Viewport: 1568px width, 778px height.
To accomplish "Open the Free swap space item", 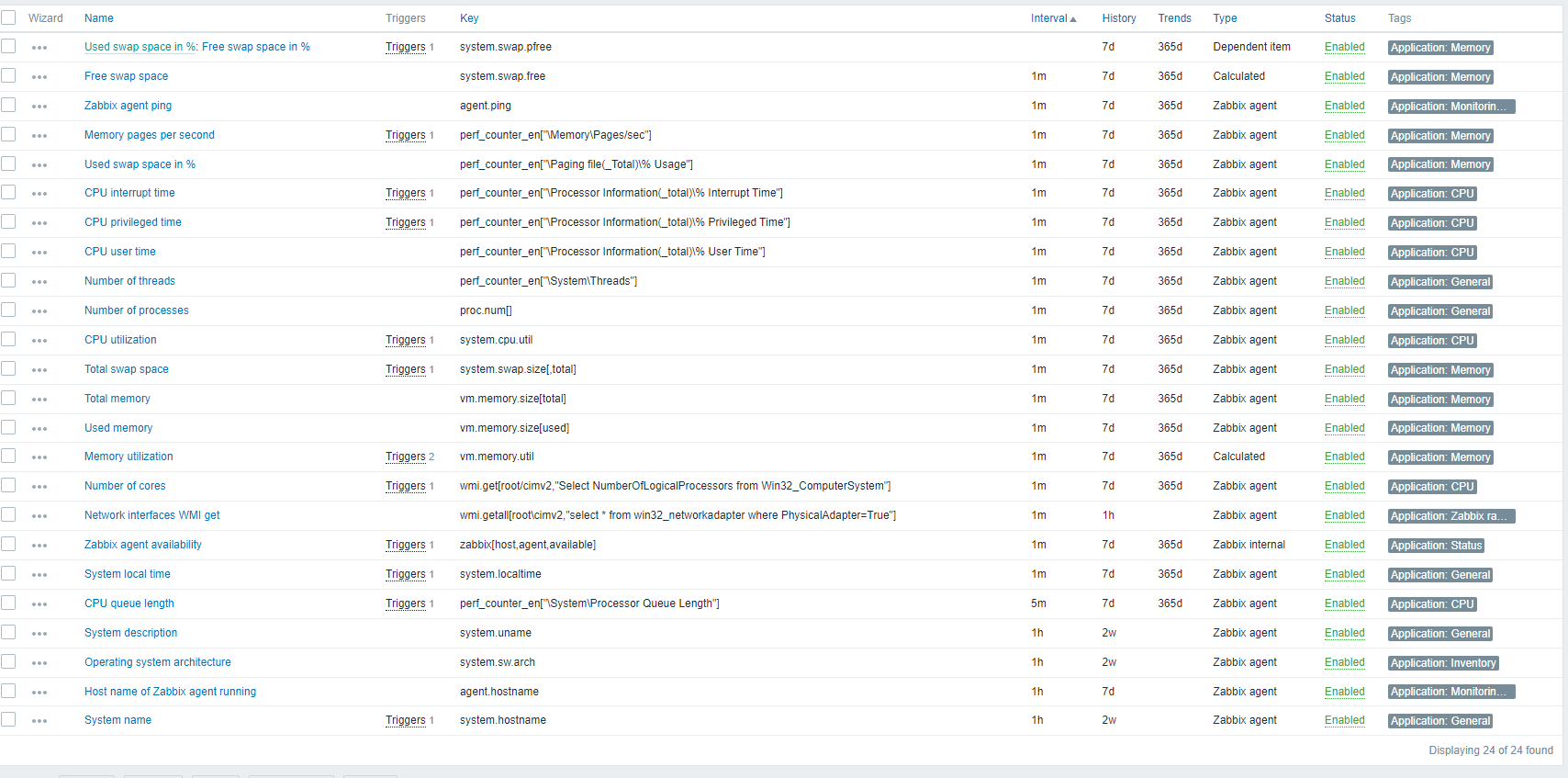I will coord(126,76).
